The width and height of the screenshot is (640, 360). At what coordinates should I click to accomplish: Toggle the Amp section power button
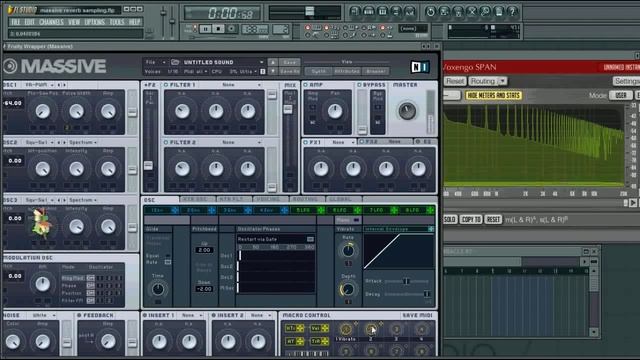pos(306,85)
